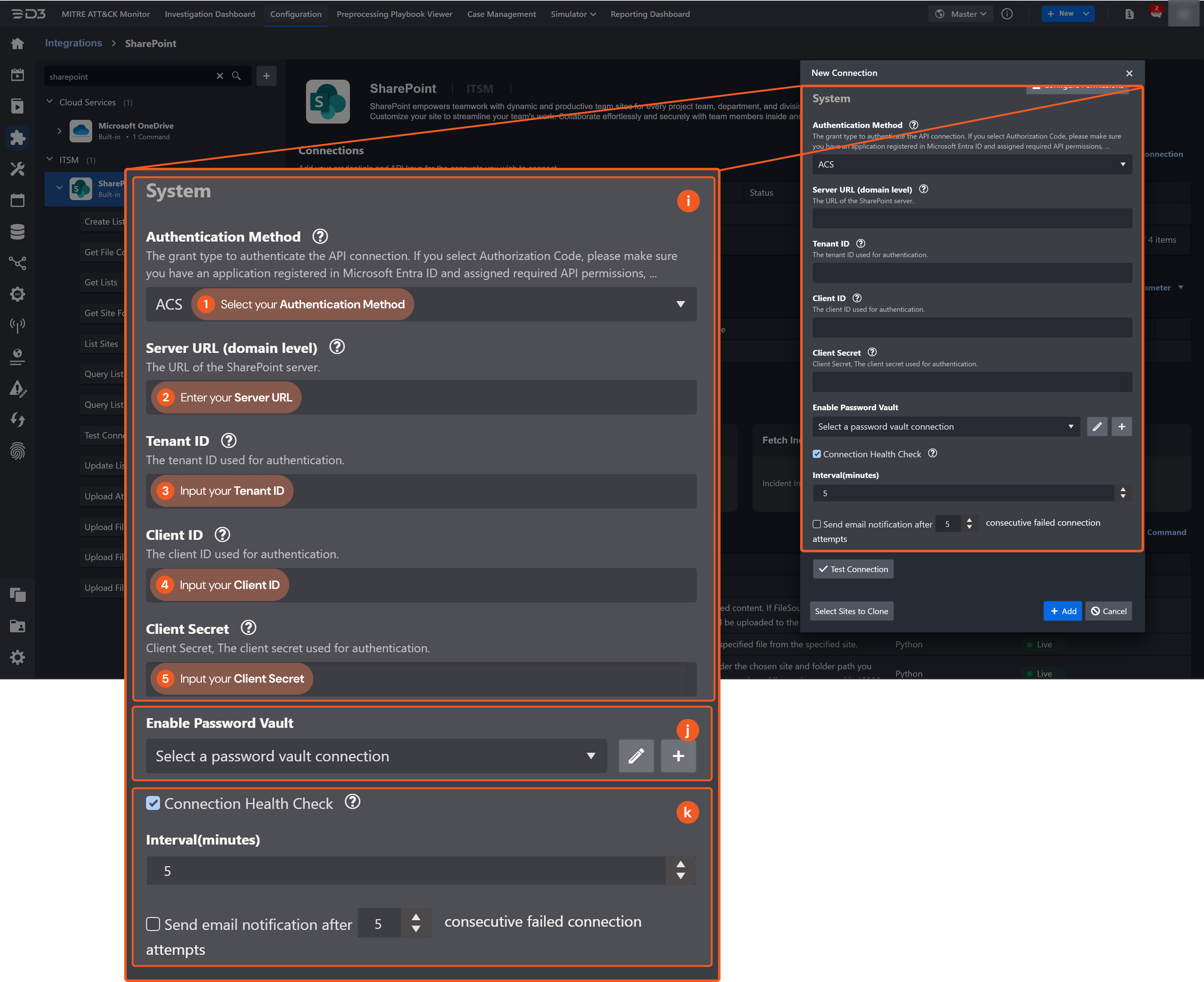This screenshot has height=982, width=1204.
Task: Click the Test Connection button
Action: (853, 569)
